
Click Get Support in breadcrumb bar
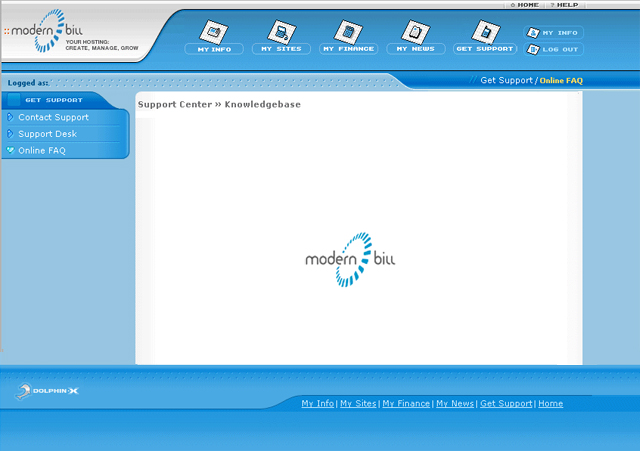click(x=507, y=80)
